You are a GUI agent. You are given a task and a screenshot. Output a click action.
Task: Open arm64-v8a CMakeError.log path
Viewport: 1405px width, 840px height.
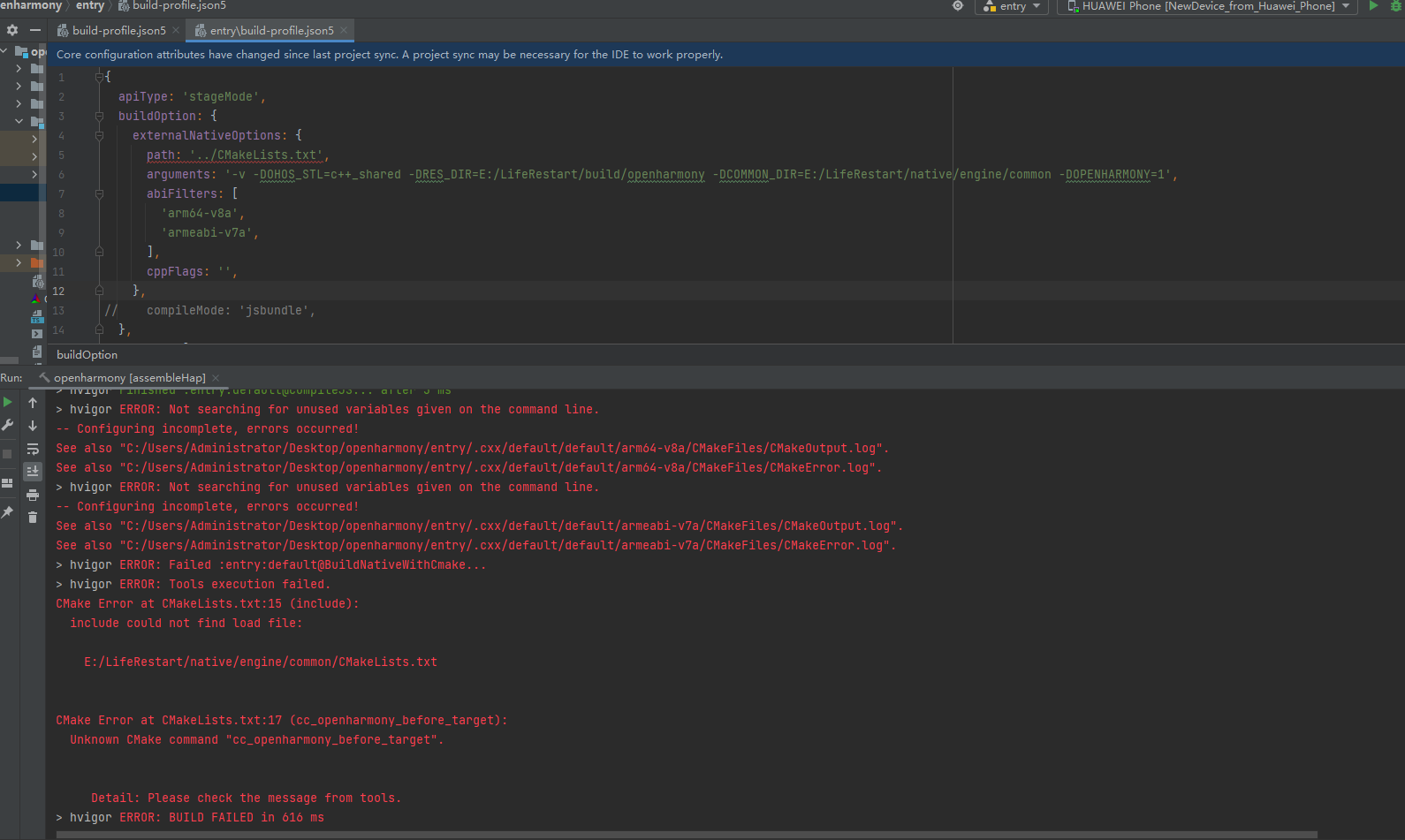click(x=497, y=467)
